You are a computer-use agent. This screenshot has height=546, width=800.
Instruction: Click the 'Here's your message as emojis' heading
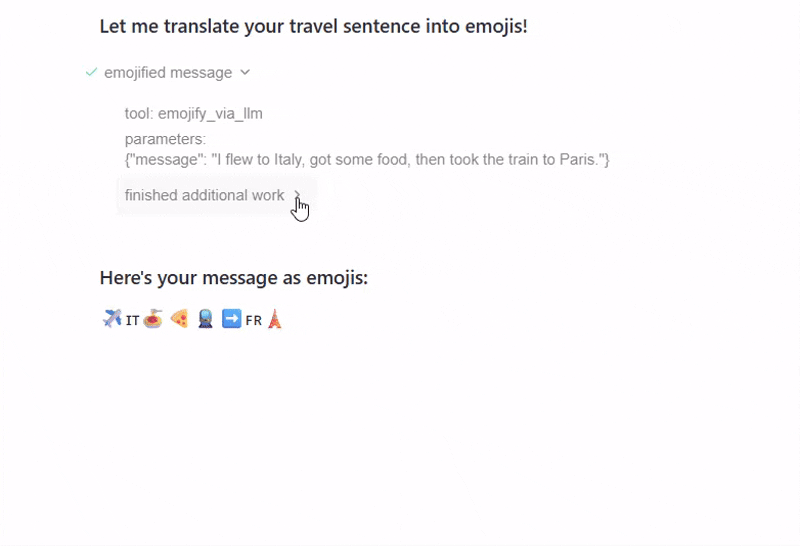234,277
